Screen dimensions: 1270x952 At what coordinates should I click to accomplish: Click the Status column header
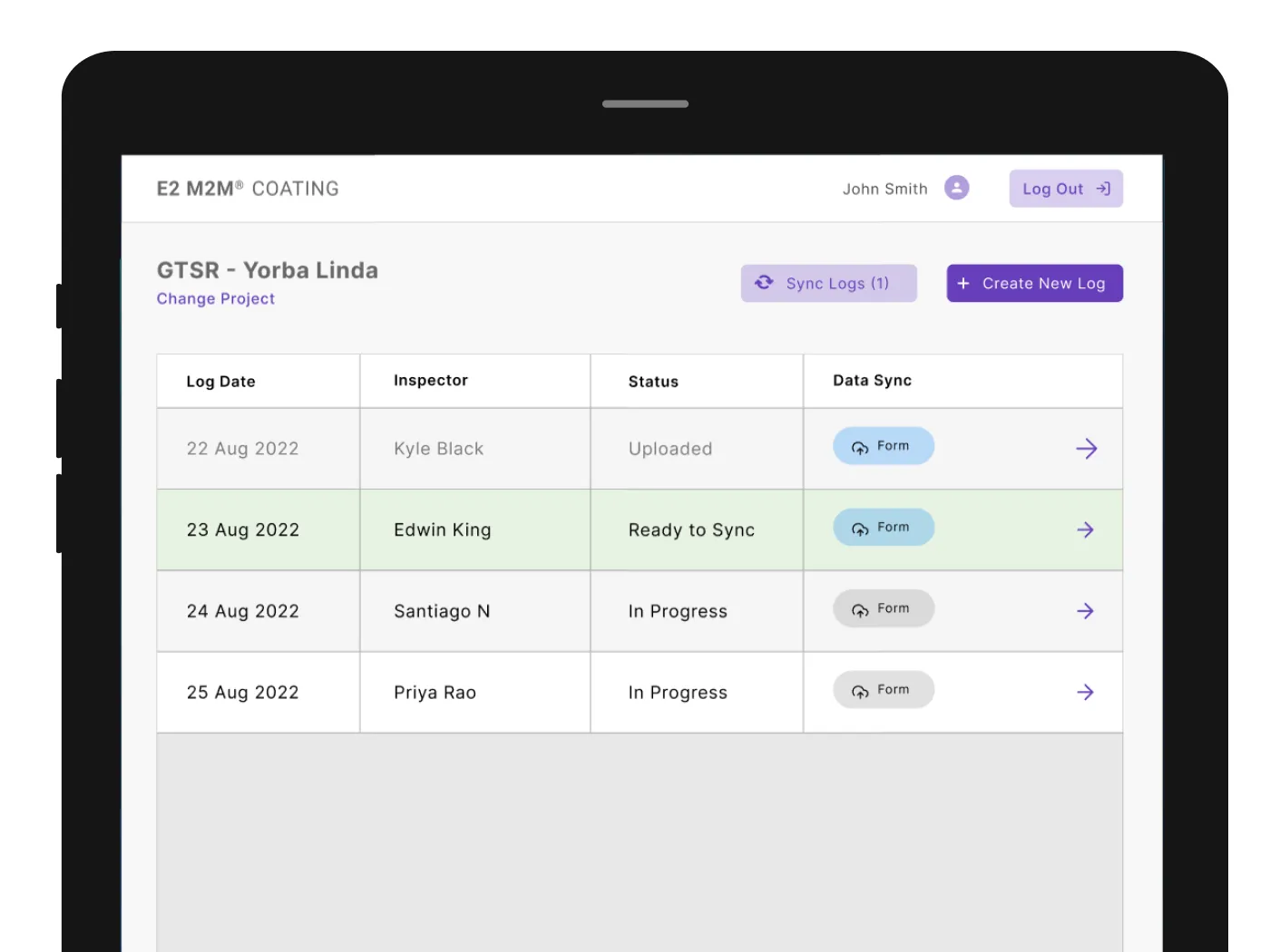click(653, 382)
